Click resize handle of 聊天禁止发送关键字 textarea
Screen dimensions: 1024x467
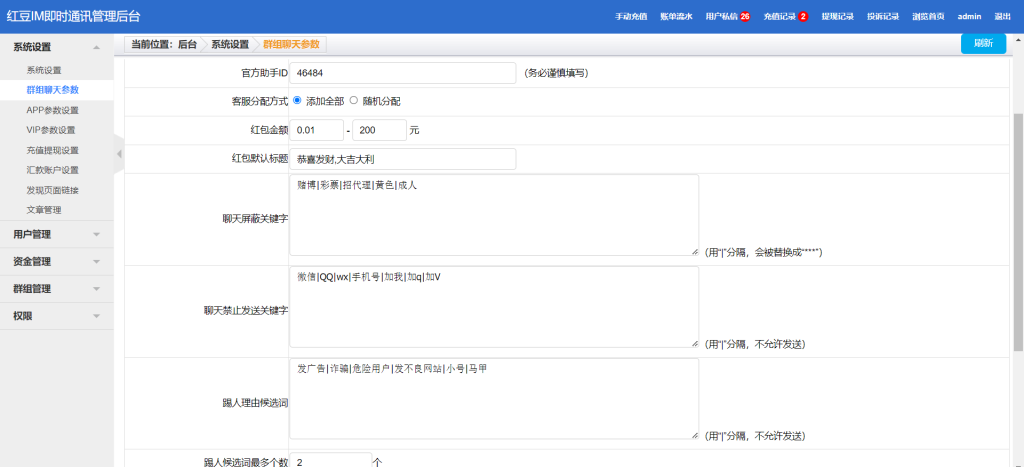(694, 343)
